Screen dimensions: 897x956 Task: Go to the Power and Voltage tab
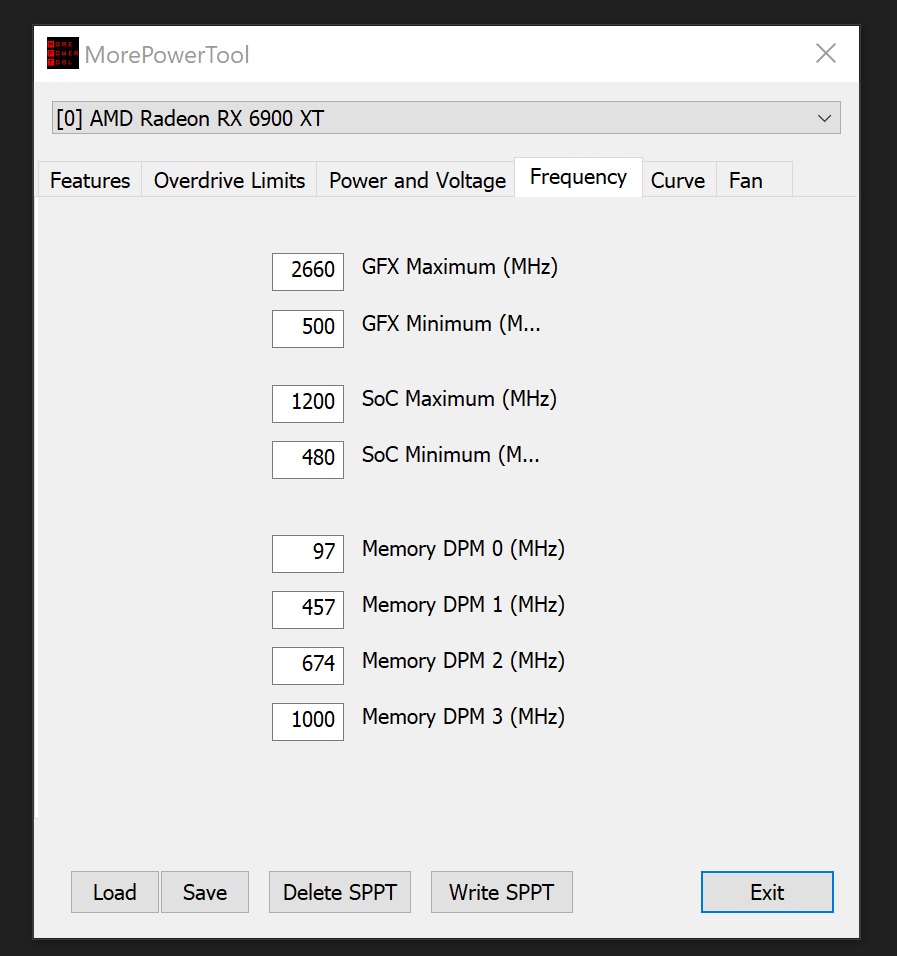[417, 180]
